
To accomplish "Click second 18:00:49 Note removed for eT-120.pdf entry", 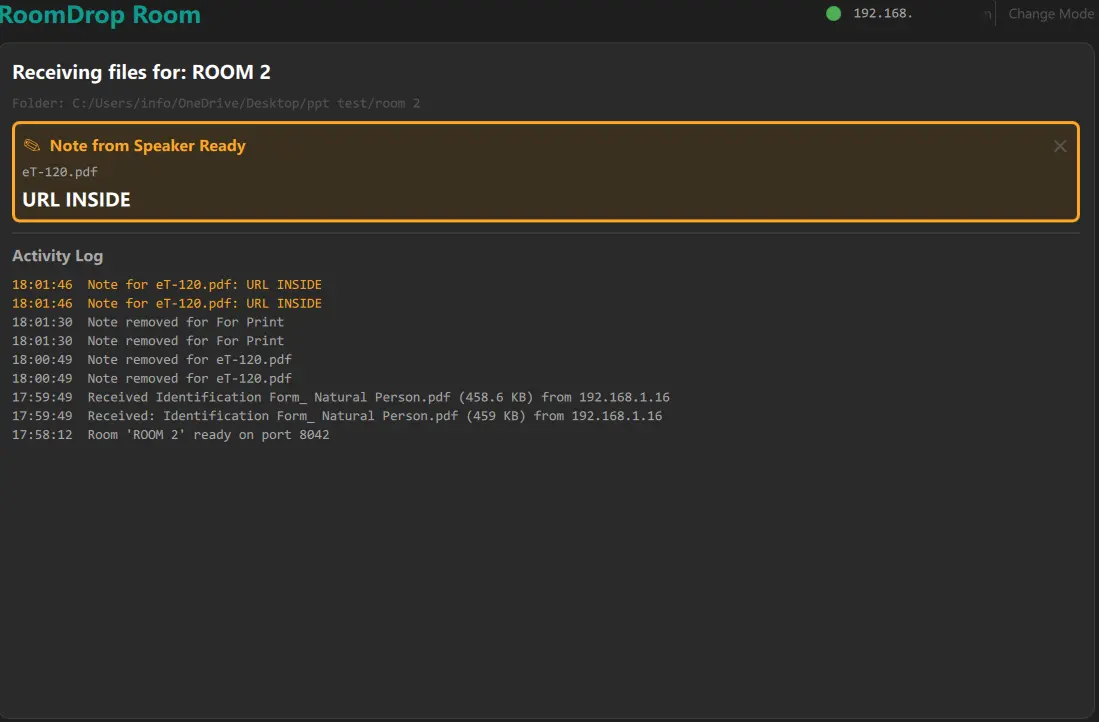I will [x=151, y=379].
